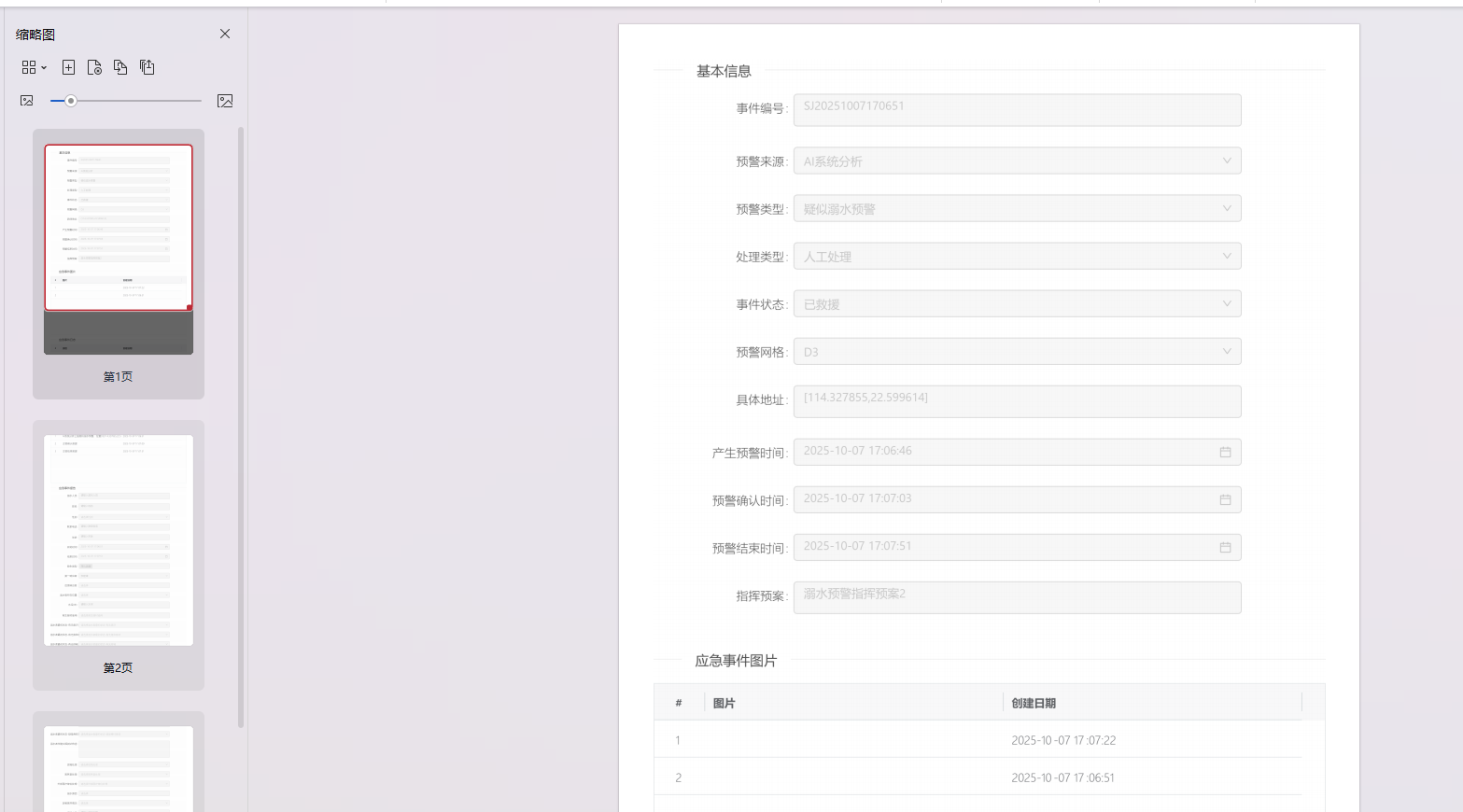Click the extract pages icon
1463x812 pixels.
(x=147, y=67)
